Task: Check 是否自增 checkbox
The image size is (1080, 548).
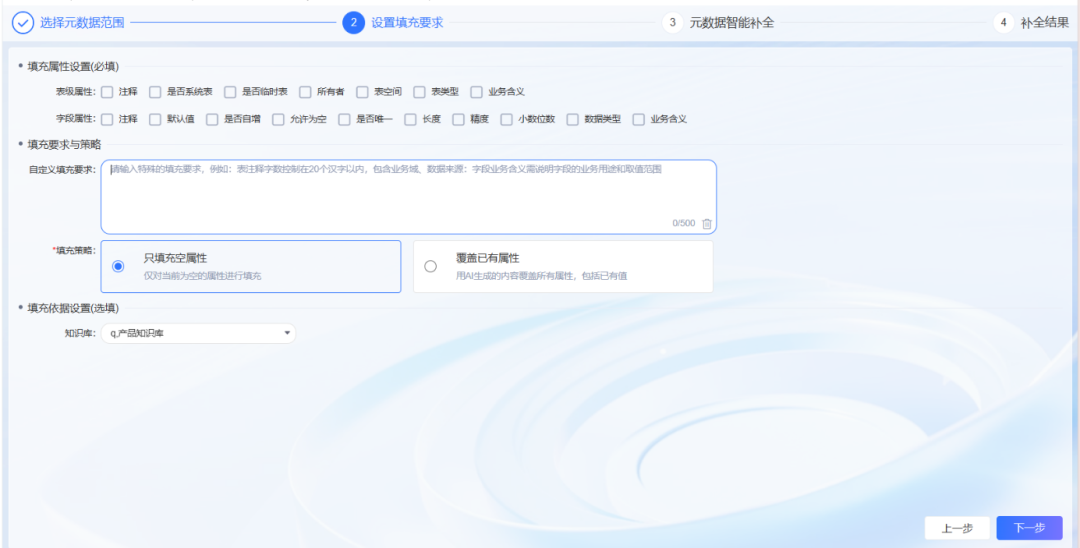Action: pos(212,119)
